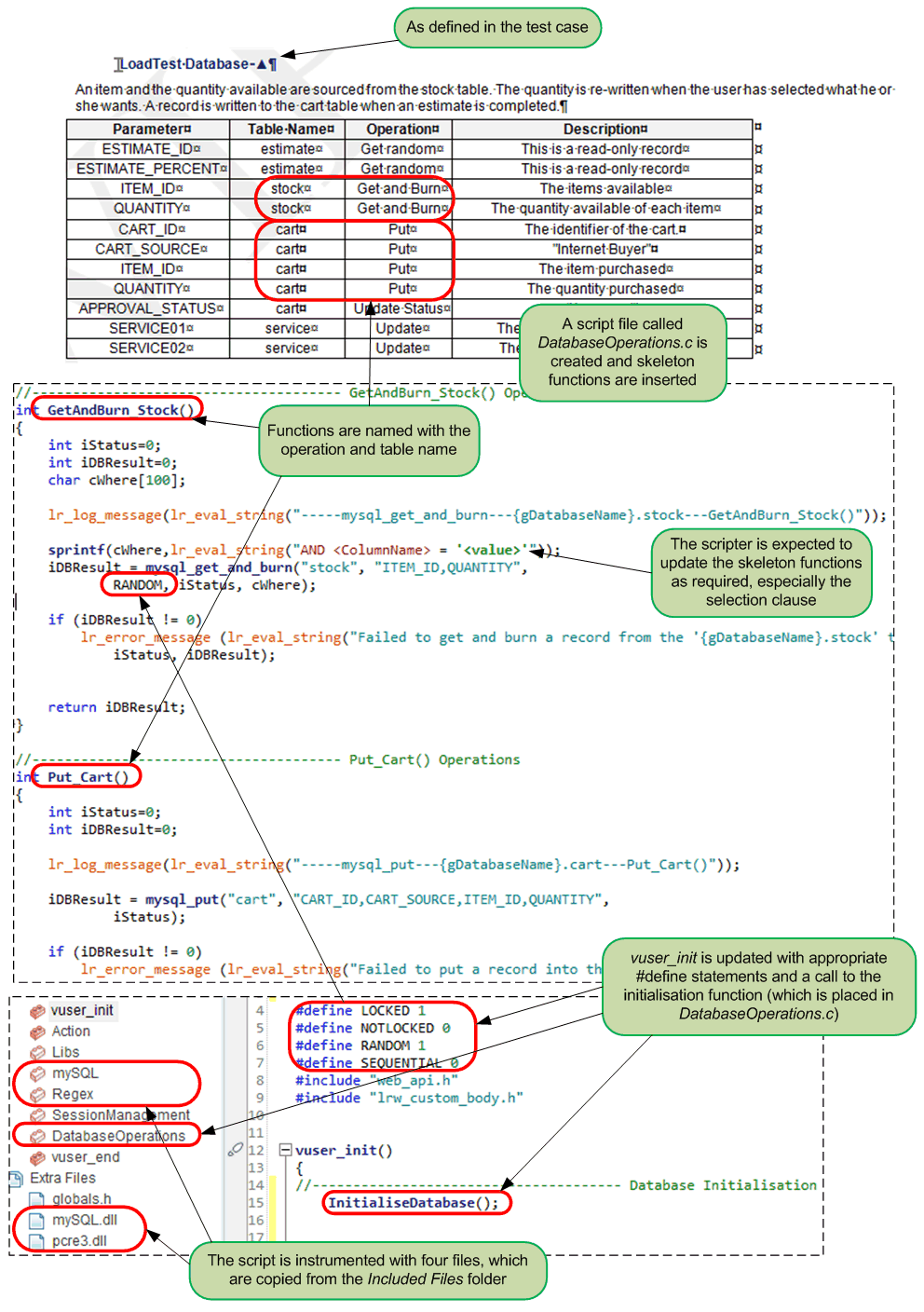924x1312 pixels.
Task: Click line number 15 in the gutter
Action: [x=256, y=1203]
